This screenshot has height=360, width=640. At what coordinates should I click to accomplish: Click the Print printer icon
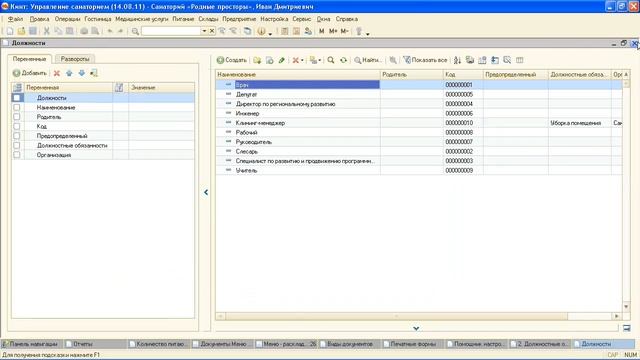[84, 31]
